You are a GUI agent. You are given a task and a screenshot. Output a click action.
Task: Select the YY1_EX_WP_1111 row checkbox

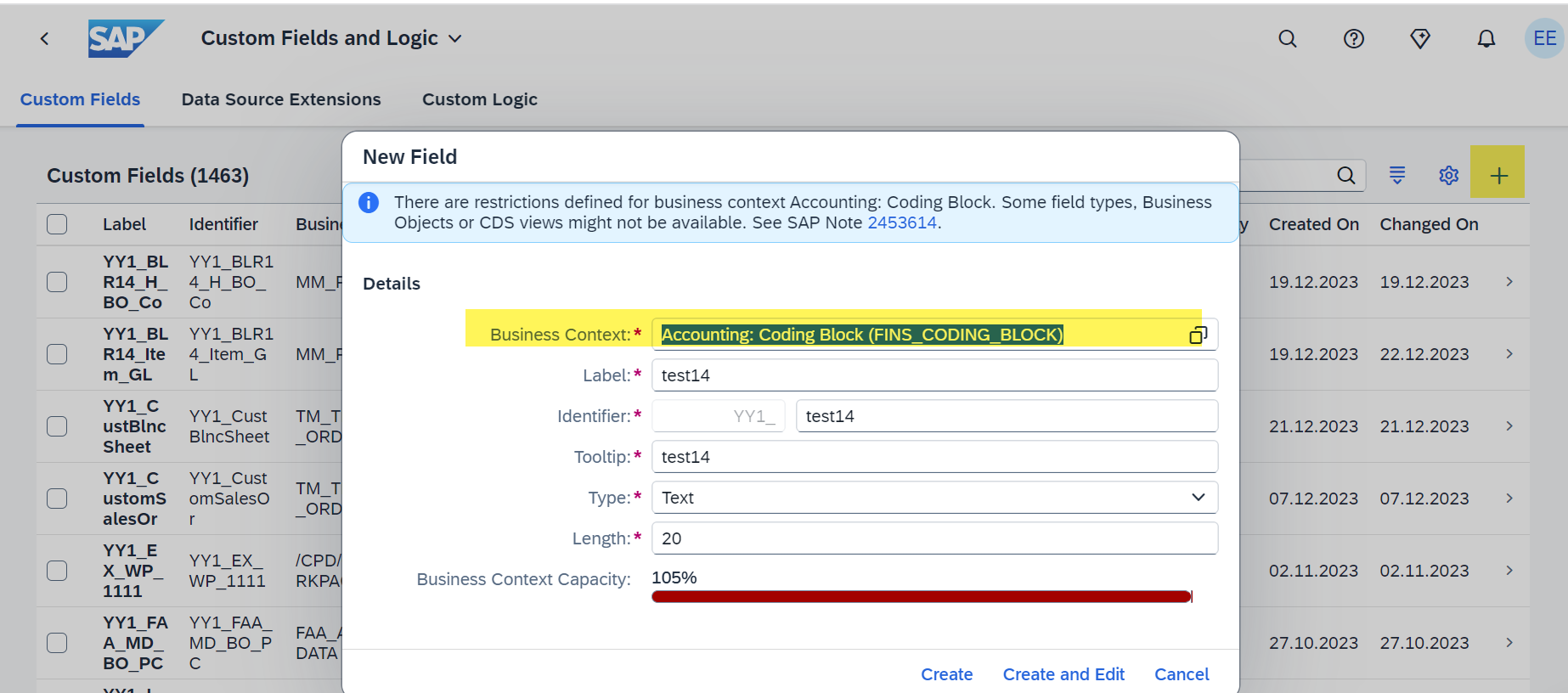[x=57, y=571]
